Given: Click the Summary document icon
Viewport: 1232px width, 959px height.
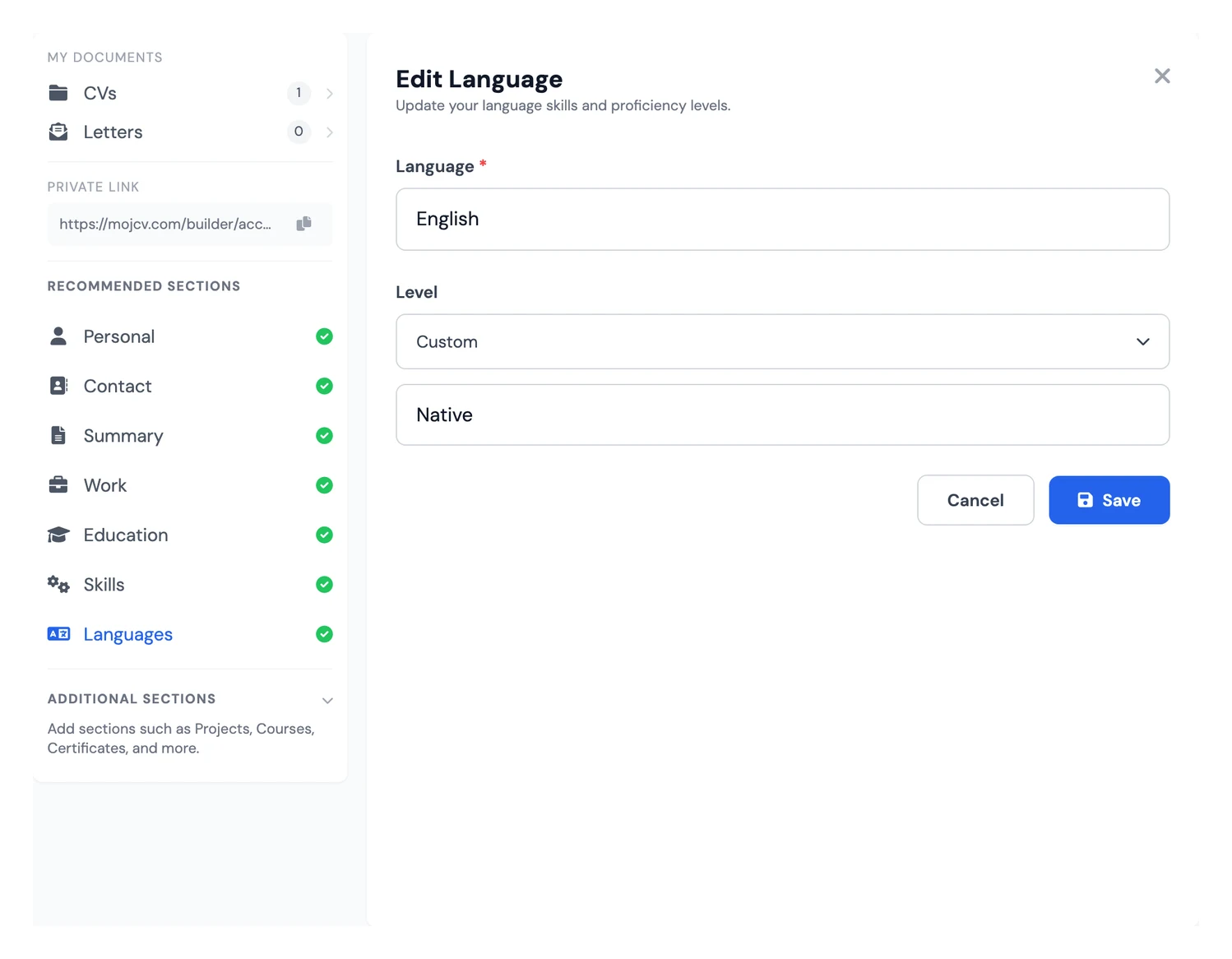Looking at the screenshot, I should click(58, 435).
